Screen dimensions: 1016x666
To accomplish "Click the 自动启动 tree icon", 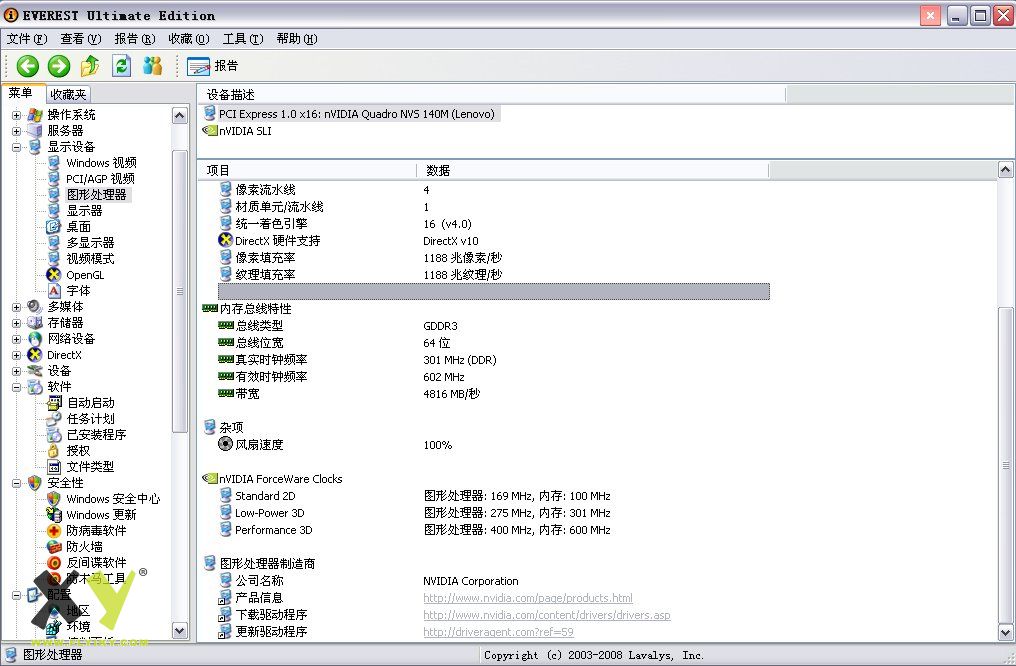I will click(54, 403).
